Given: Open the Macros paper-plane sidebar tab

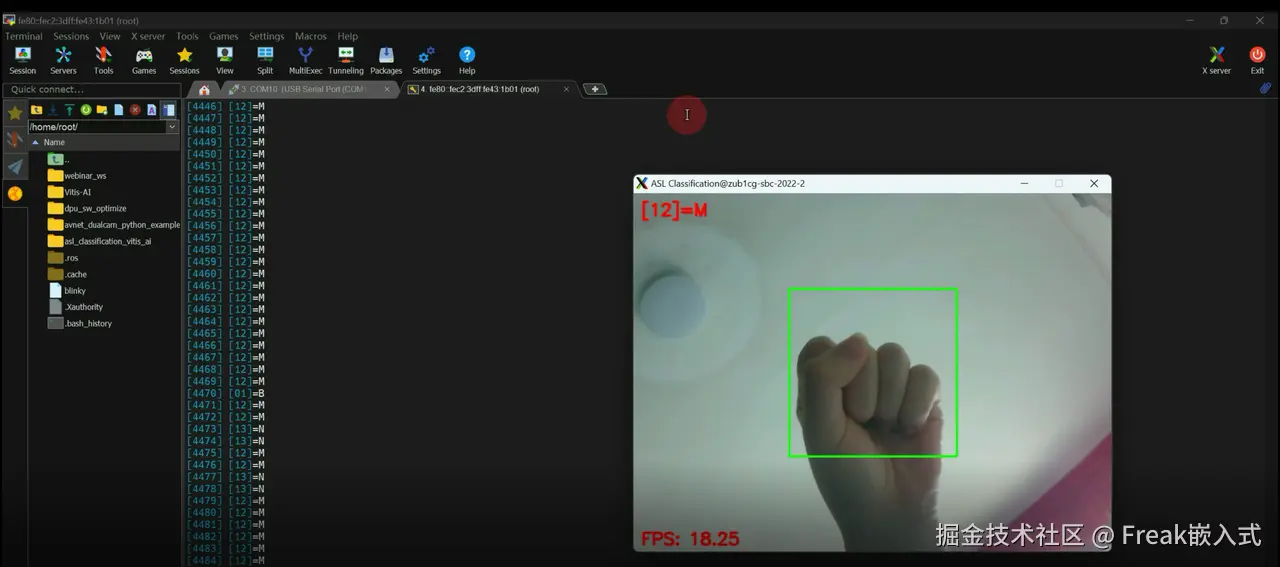Looking at the screenshot, I should (15, 166).
